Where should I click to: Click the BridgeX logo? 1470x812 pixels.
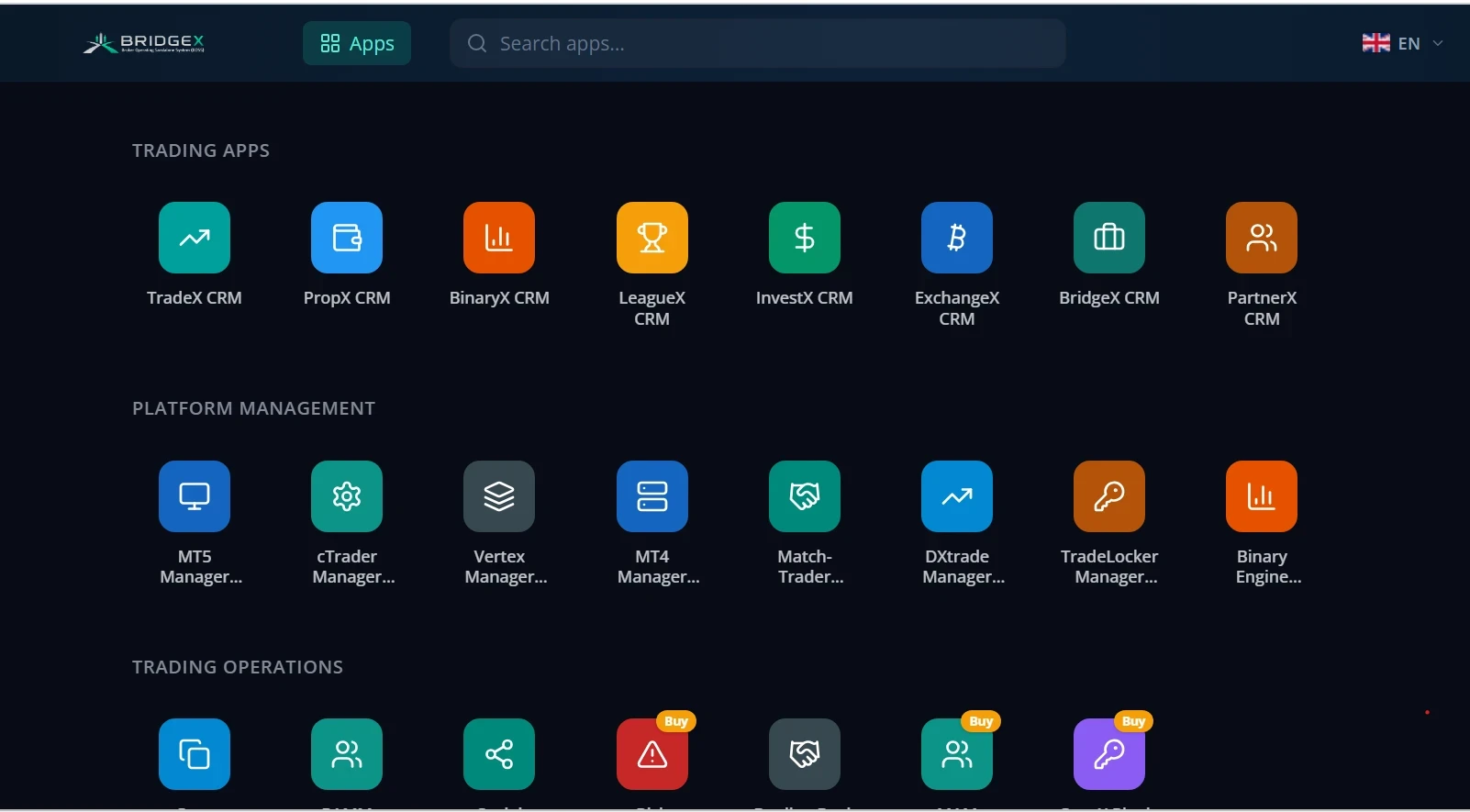point(144,43)
